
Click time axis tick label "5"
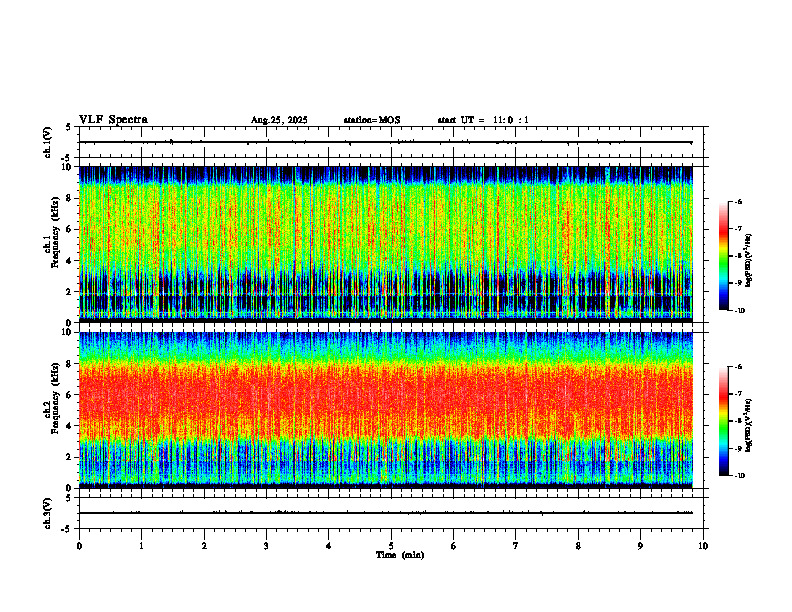391,546
